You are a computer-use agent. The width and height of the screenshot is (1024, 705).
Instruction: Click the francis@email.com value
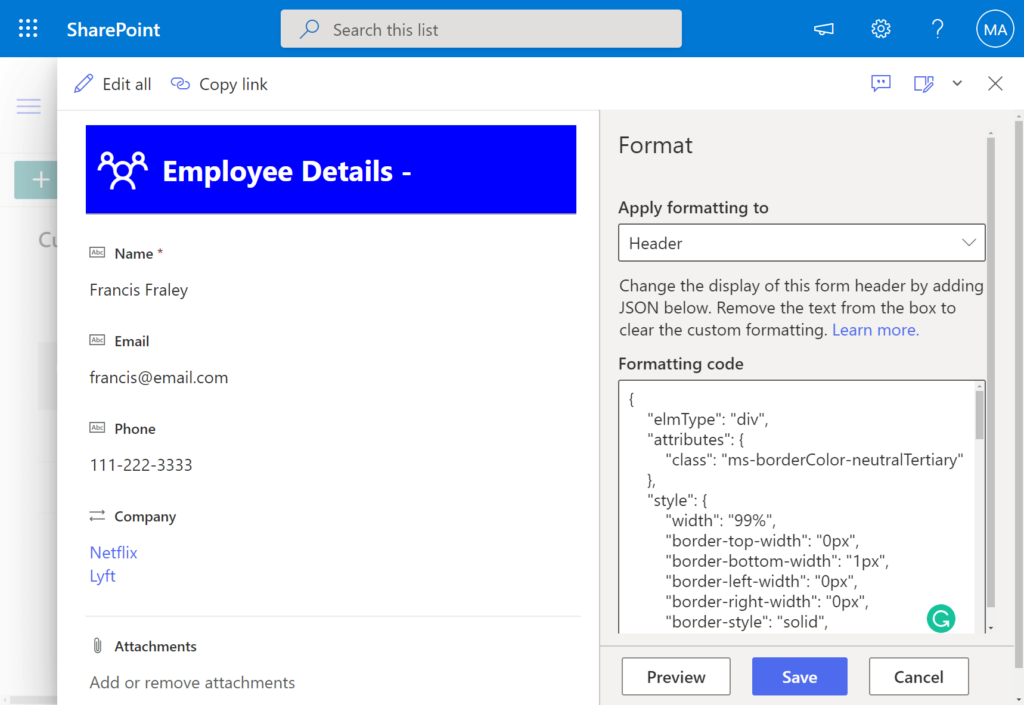[159, 377]
